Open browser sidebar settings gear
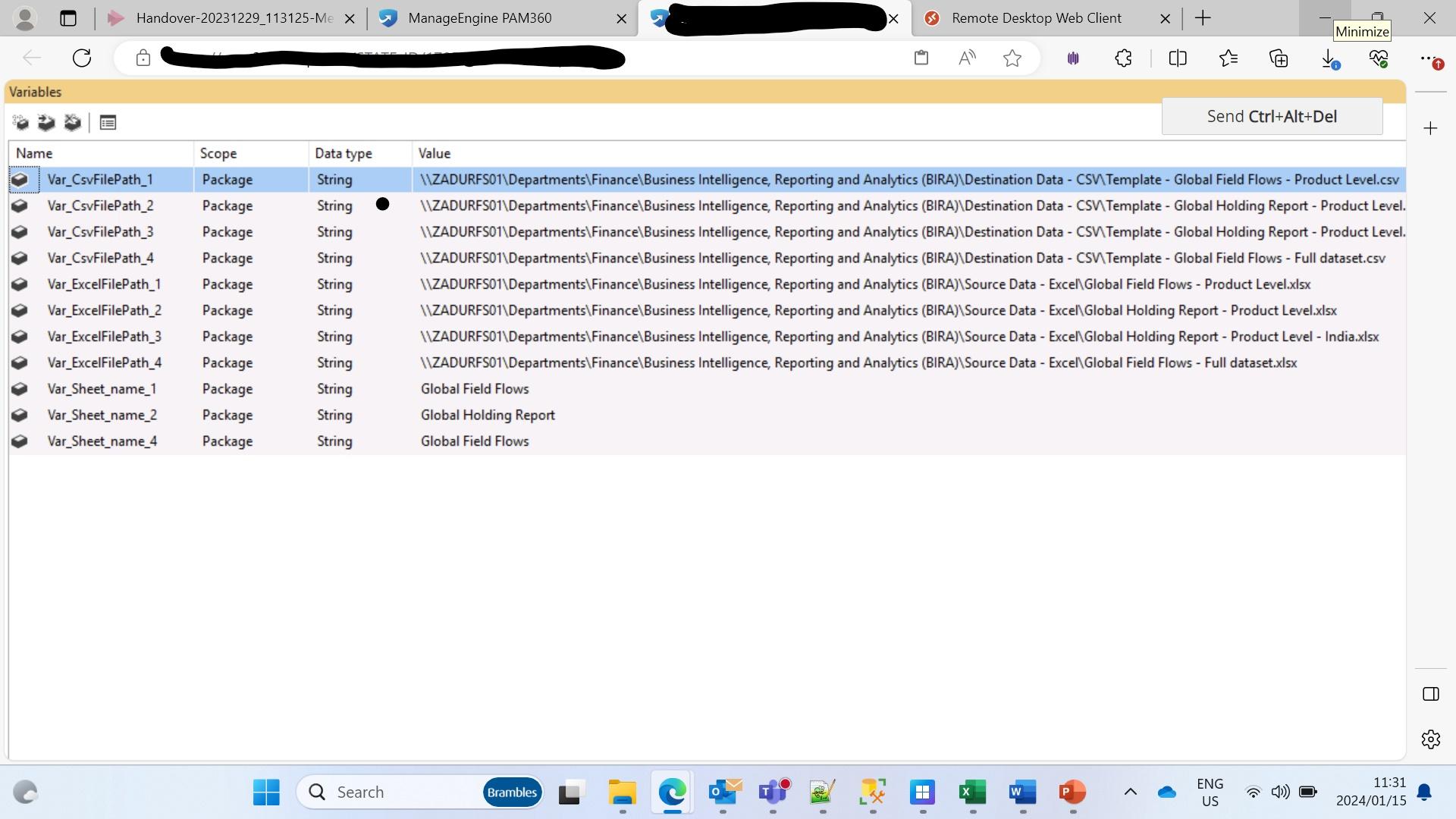The height and width of the screenshot is (819, 1456). (1430, 739)
